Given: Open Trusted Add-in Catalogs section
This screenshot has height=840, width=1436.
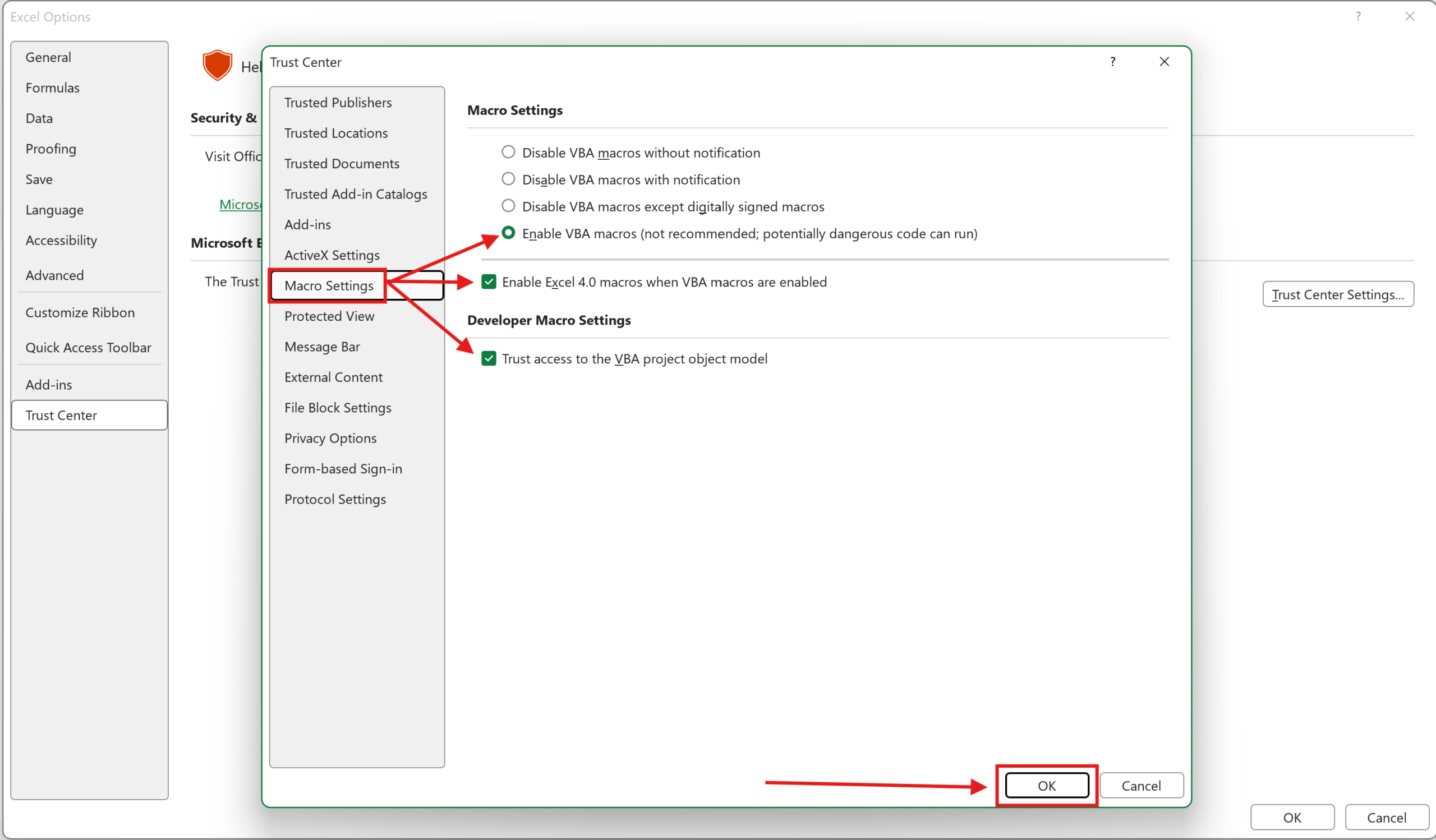Looking at the screenshot, I should [x=357, y=194].
